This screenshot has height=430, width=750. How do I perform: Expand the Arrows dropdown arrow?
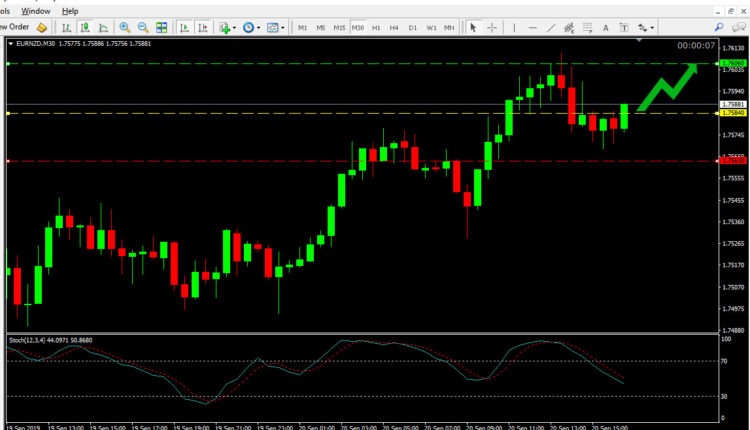point(652,28)
